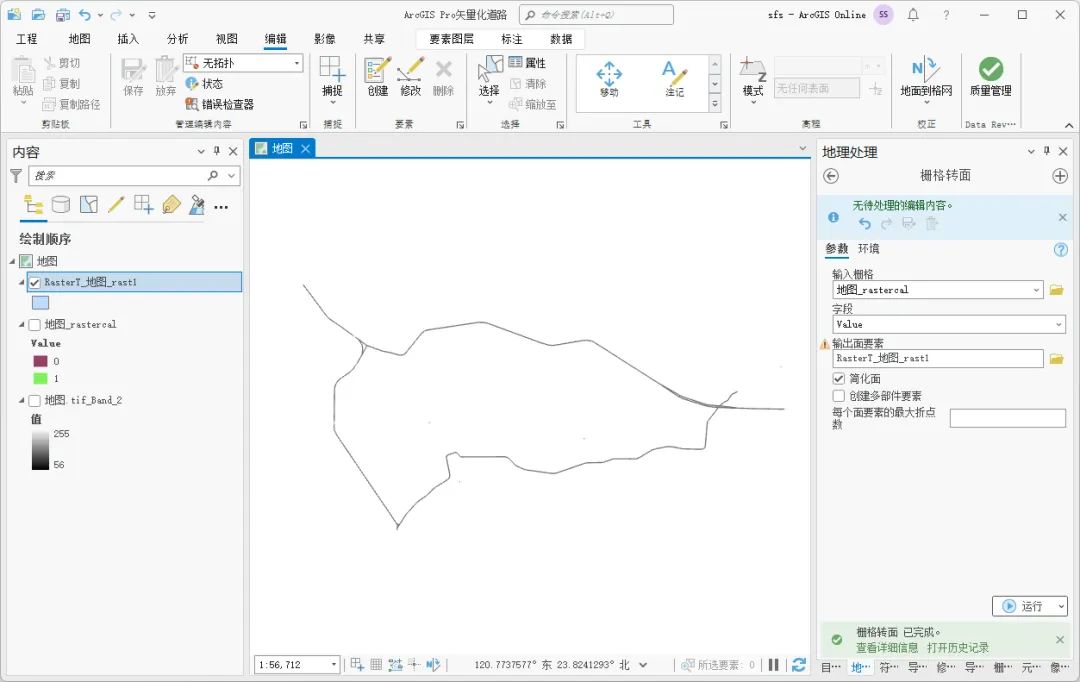Open the coordinate display units dropdown
Viewport: 1080px width, 682px height.
pyautogui.click(x=643, y=665)
